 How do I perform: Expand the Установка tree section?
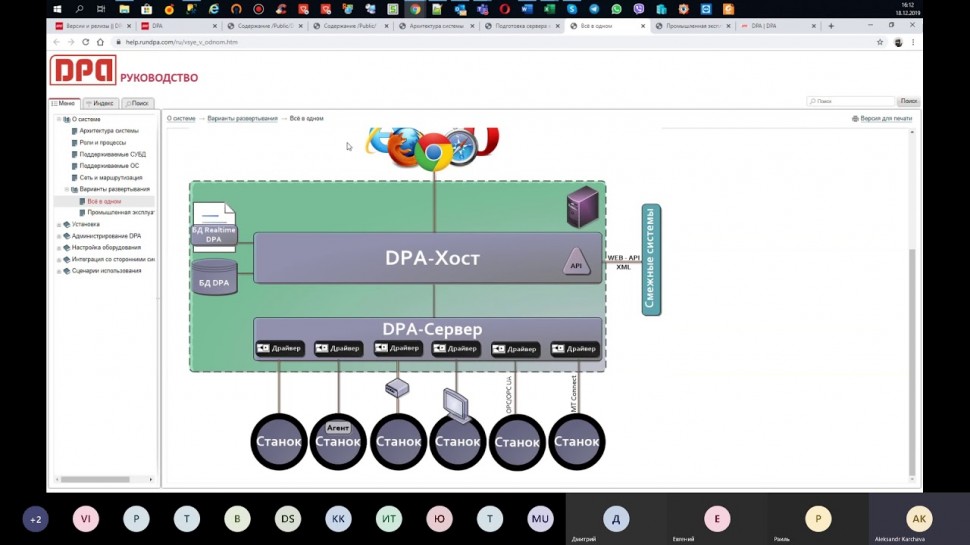coord(59,224)
